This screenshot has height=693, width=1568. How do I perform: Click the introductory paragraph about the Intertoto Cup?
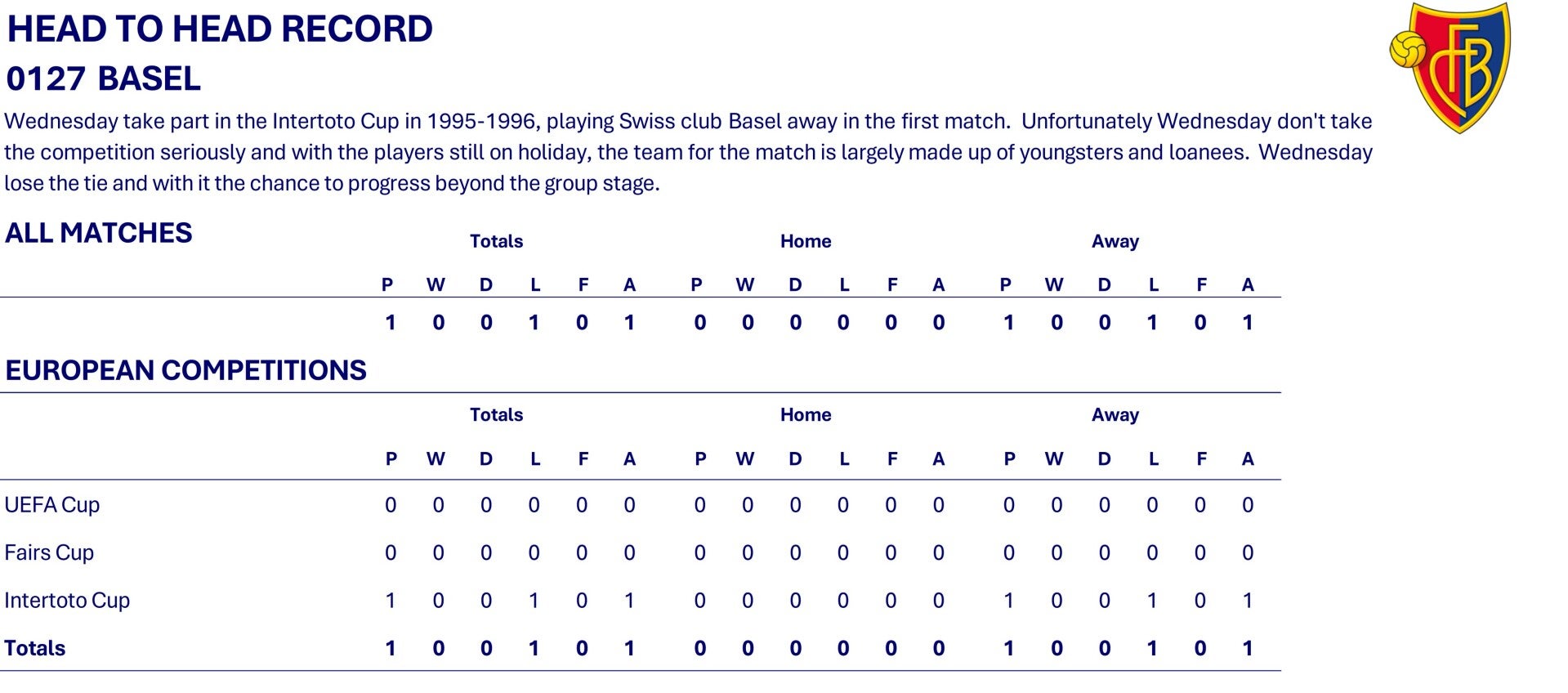686,152
